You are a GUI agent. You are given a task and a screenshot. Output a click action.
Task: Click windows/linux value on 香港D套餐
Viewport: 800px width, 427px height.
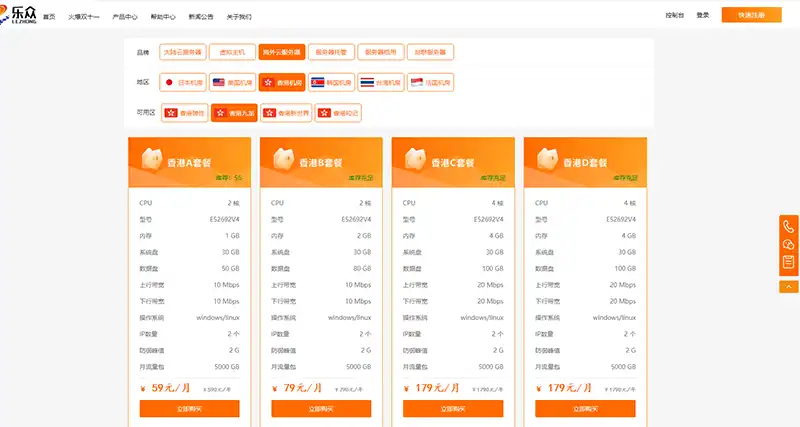[614, 317]
